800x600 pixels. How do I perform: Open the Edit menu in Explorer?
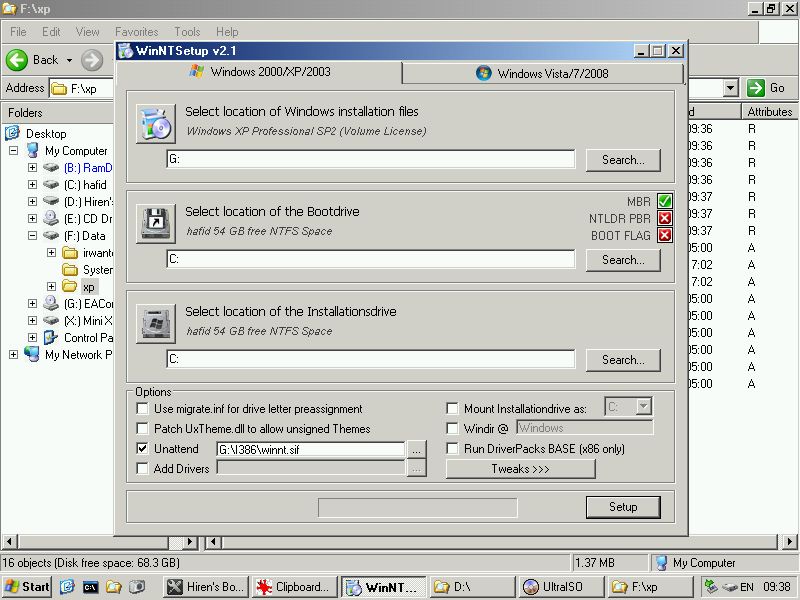pos(51,32)
